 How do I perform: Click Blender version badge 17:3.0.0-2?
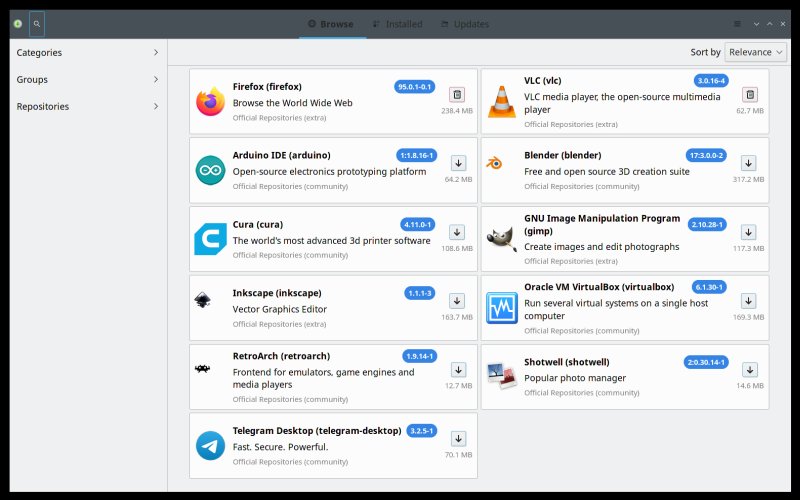coord(706,155)
